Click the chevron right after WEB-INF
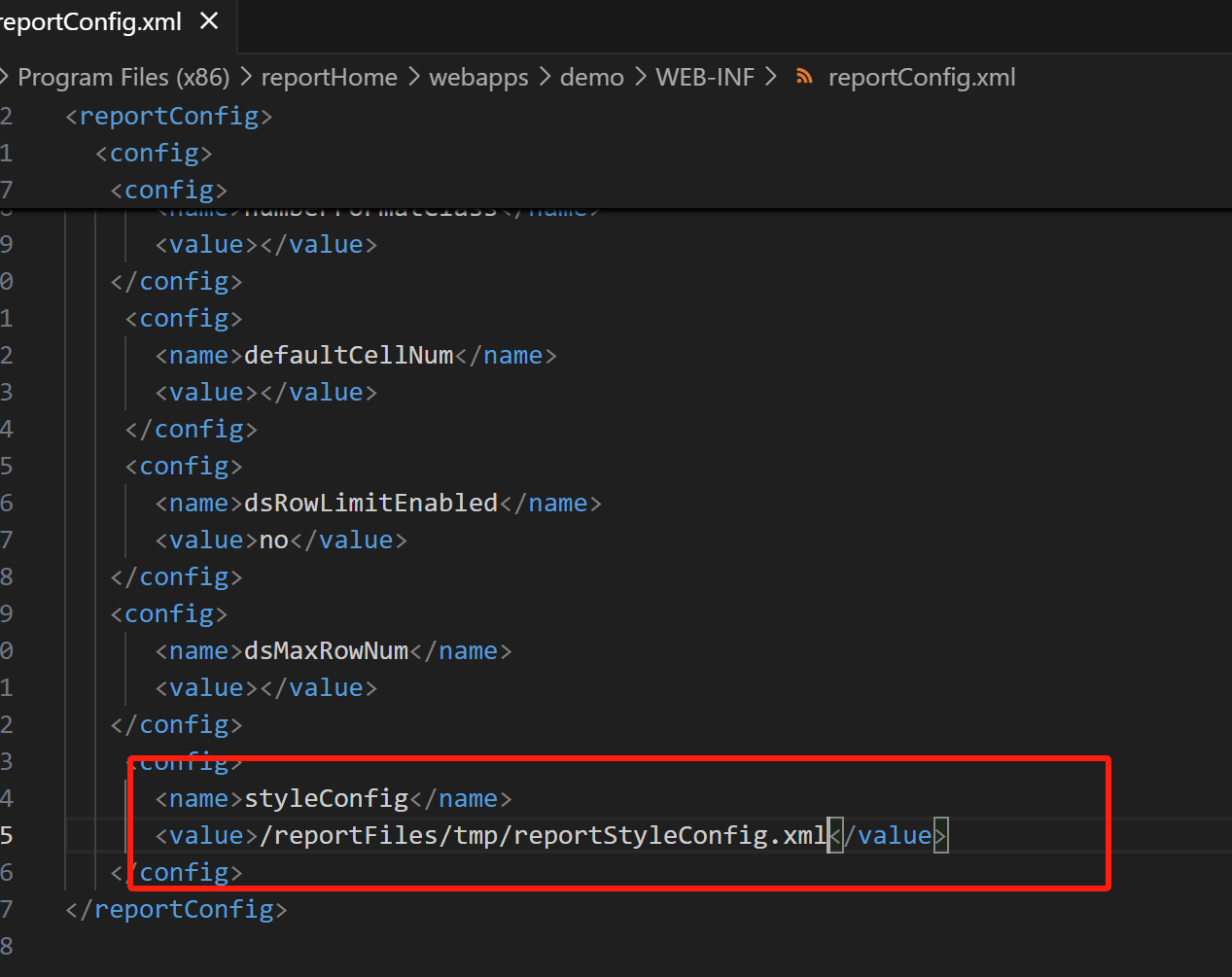1232x977 pixels. pos(771,77)
